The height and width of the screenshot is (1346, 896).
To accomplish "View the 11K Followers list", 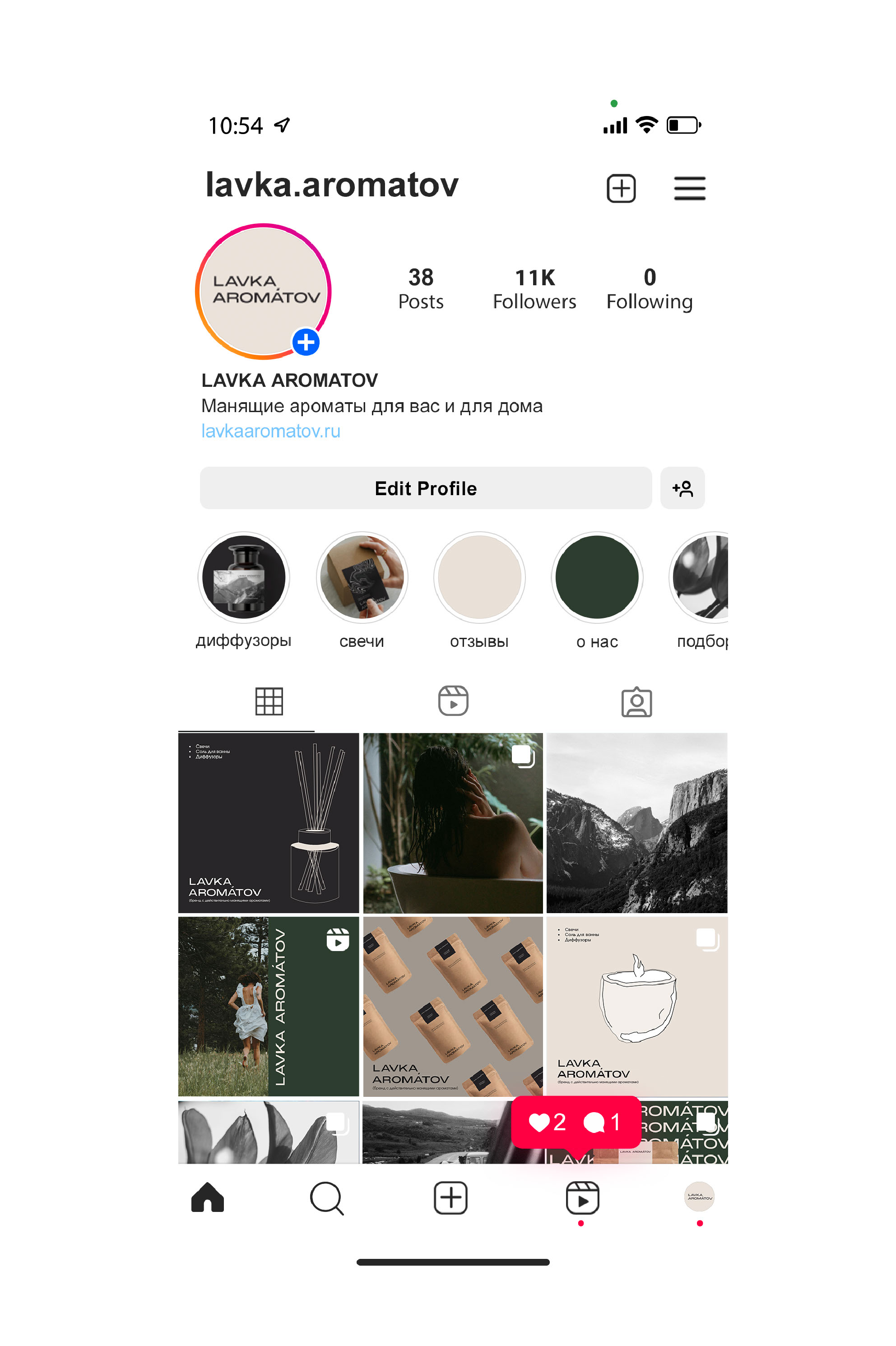I will (535, 289).
